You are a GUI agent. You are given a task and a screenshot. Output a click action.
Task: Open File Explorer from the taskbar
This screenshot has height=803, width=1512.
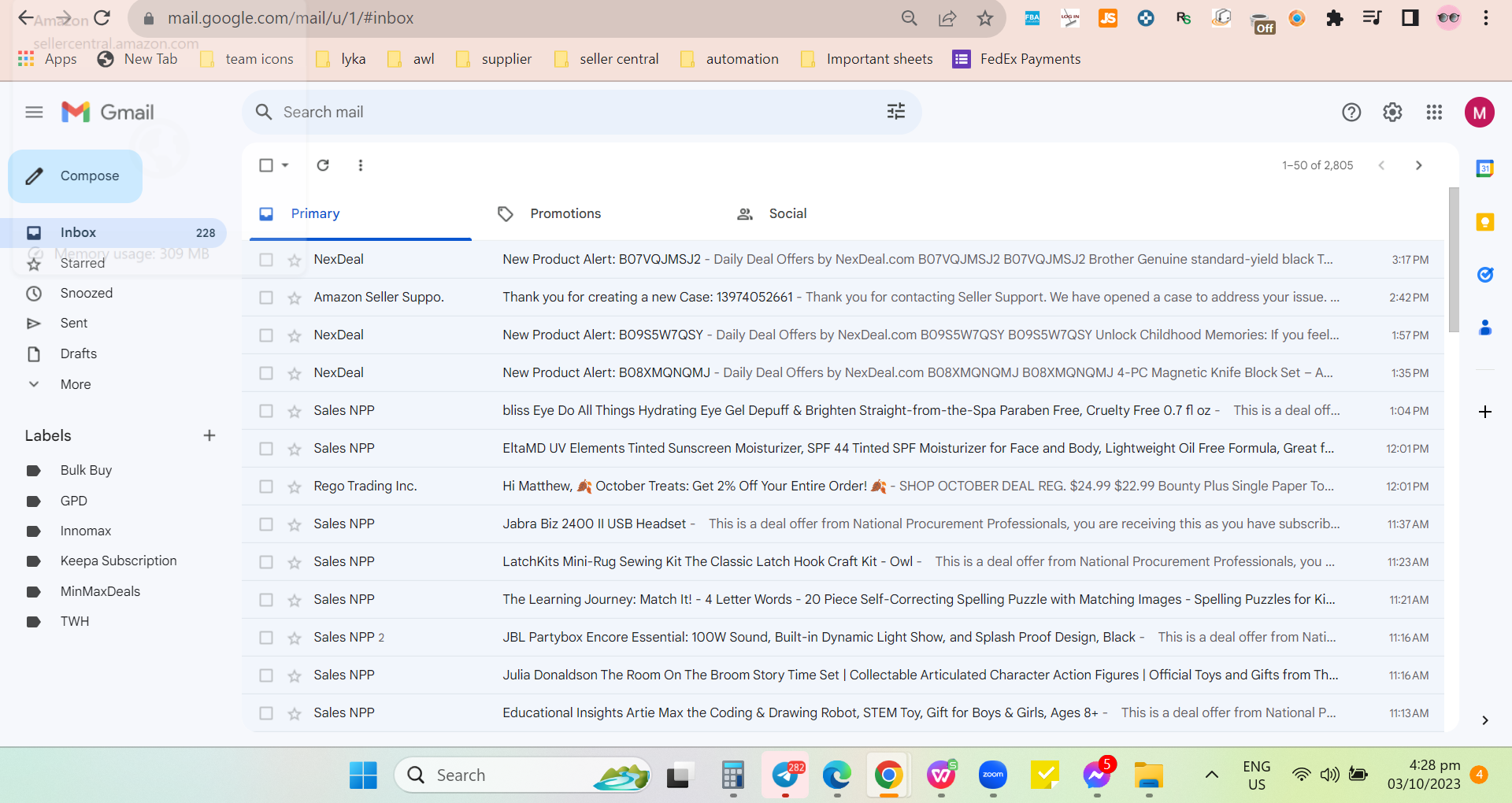pos(1149,775)
